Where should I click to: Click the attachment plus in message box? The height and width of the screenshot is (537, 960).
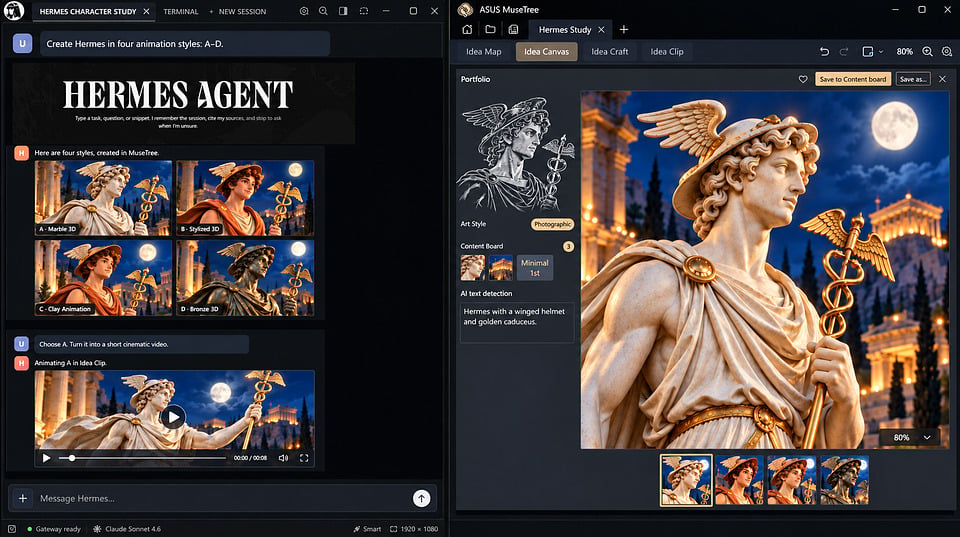[23, 498]
